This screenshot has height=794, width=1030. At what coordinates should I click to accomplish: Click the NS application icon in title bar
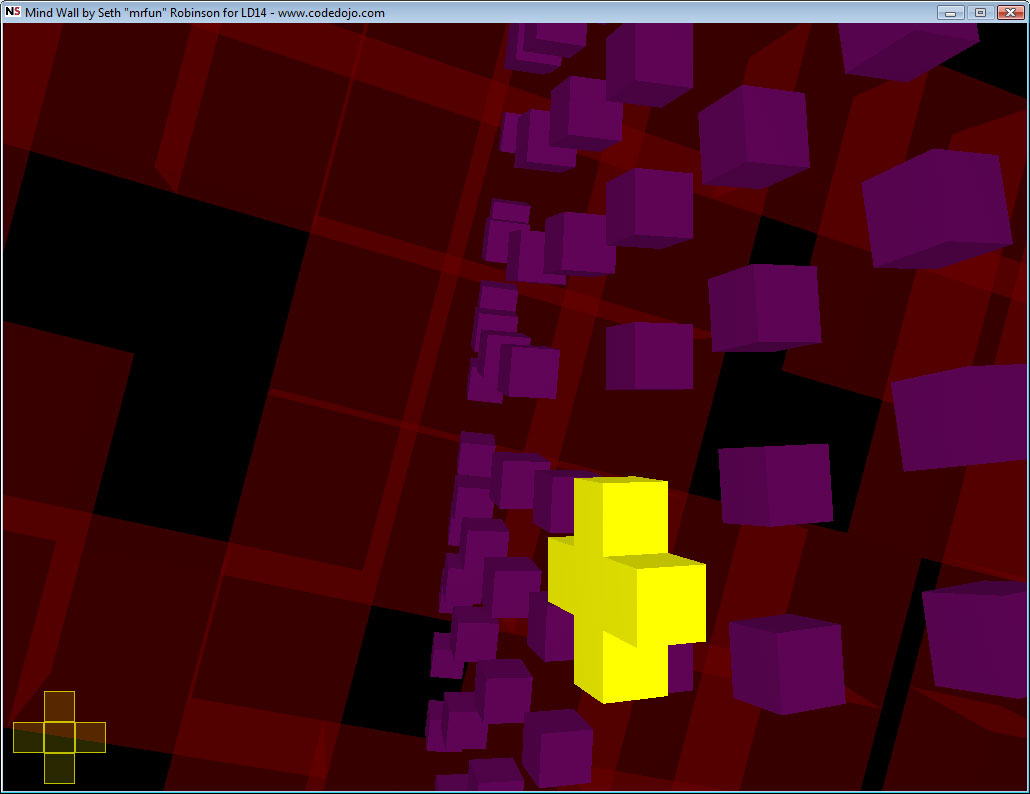(12, 12)
